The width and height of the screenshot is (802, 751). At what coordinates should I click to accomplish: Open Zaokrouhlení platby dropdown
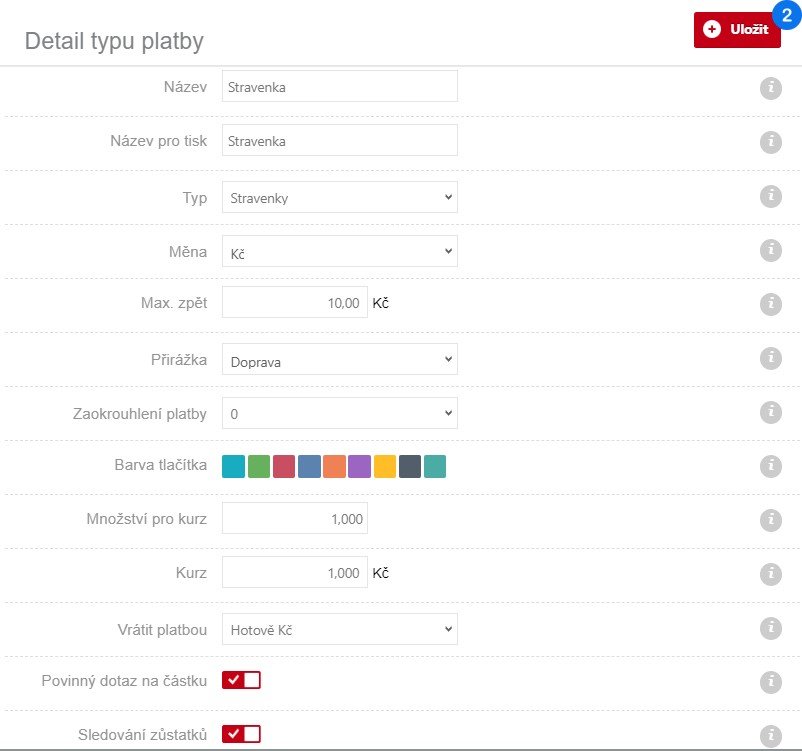coord(340,413)
